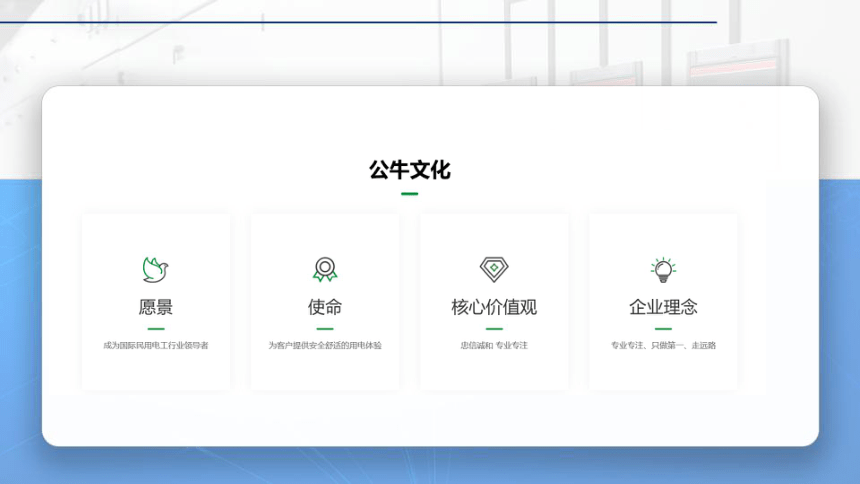Click the light bulb icon above 企业理念
860x484 pixels.
(x=663, y=269)
